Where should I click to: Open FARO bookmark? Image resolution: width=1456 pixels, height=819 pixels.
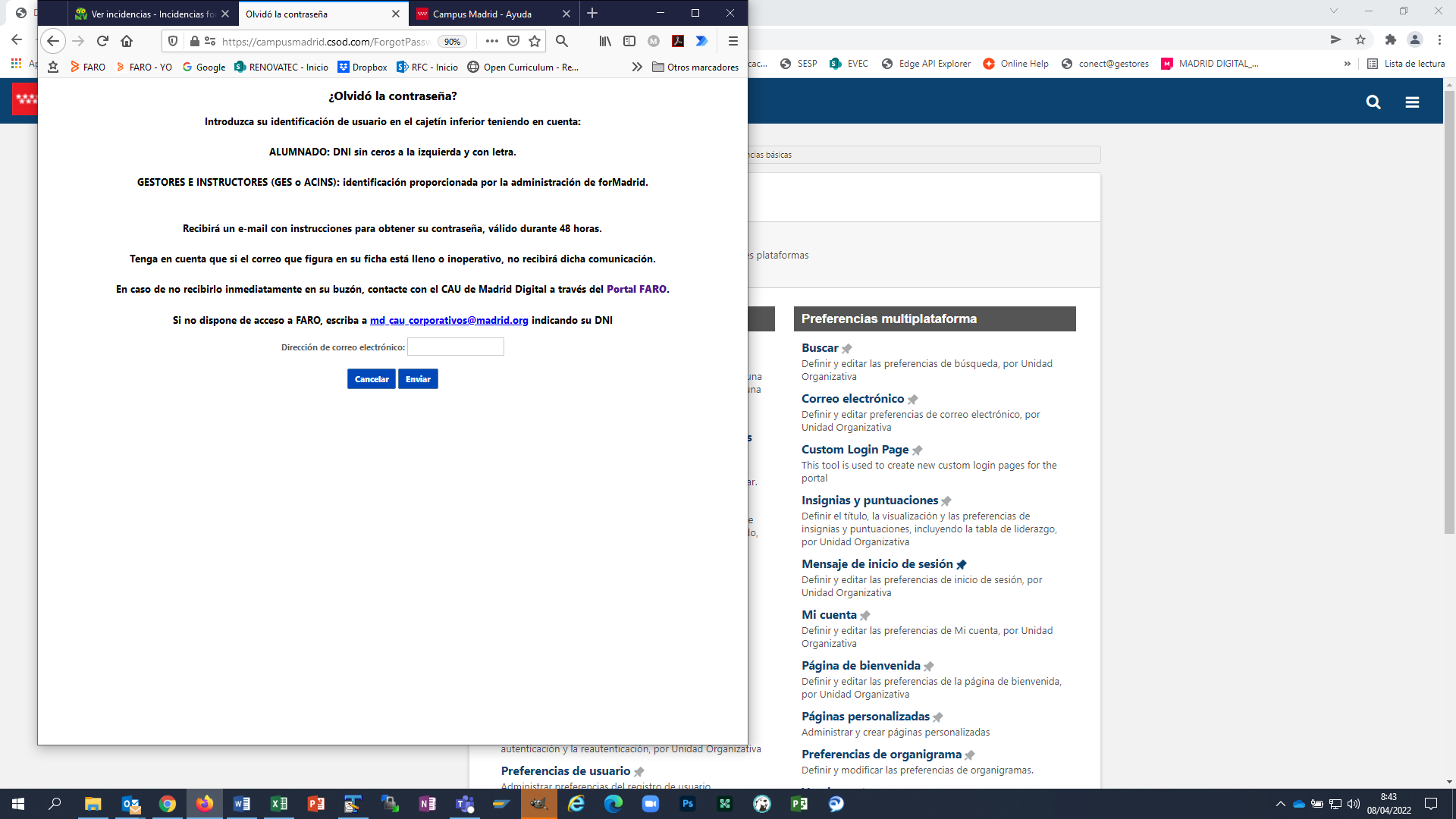point(88,67)
